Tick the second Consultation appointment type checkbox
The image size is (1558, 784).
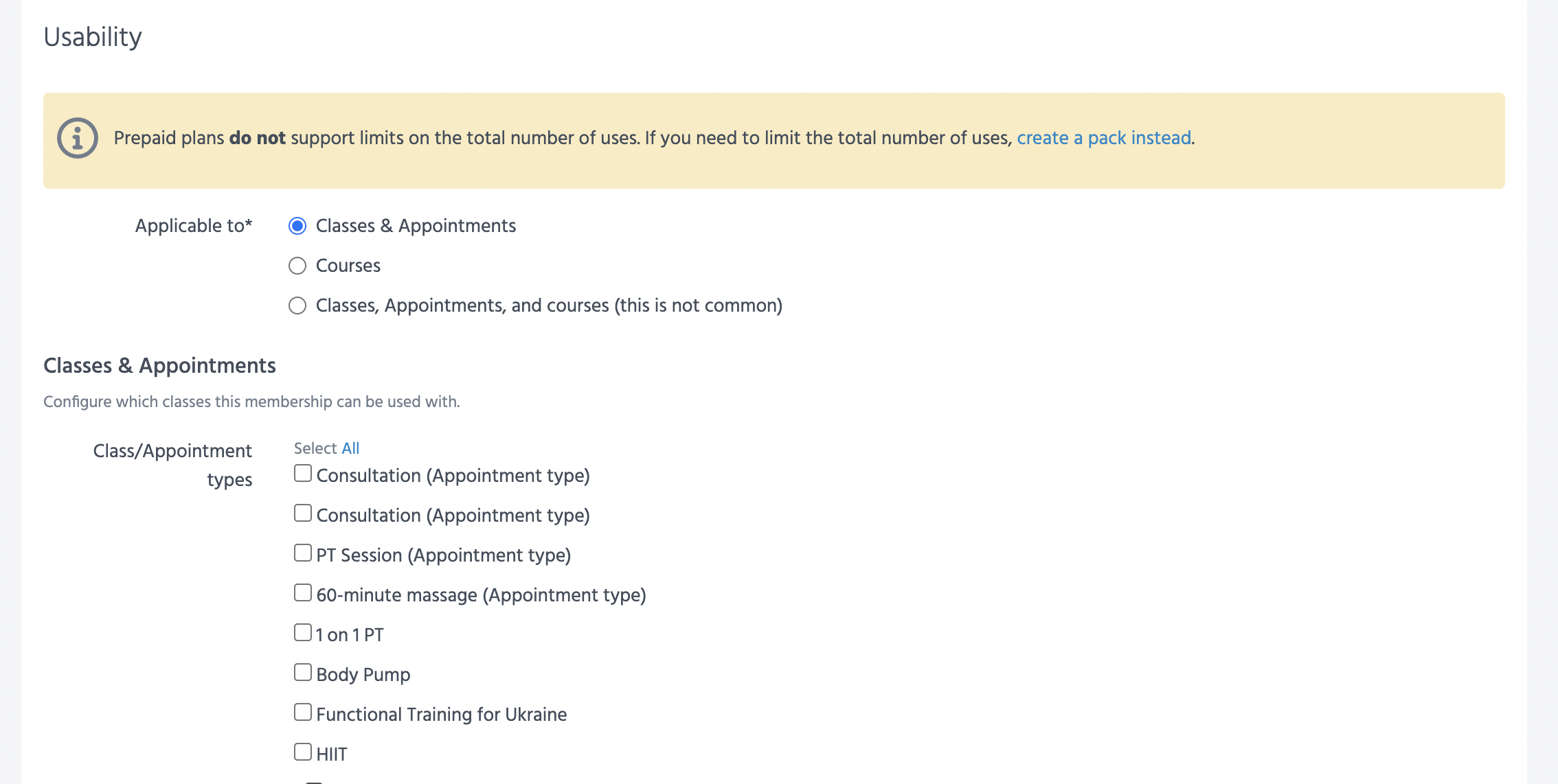(303, 514)
